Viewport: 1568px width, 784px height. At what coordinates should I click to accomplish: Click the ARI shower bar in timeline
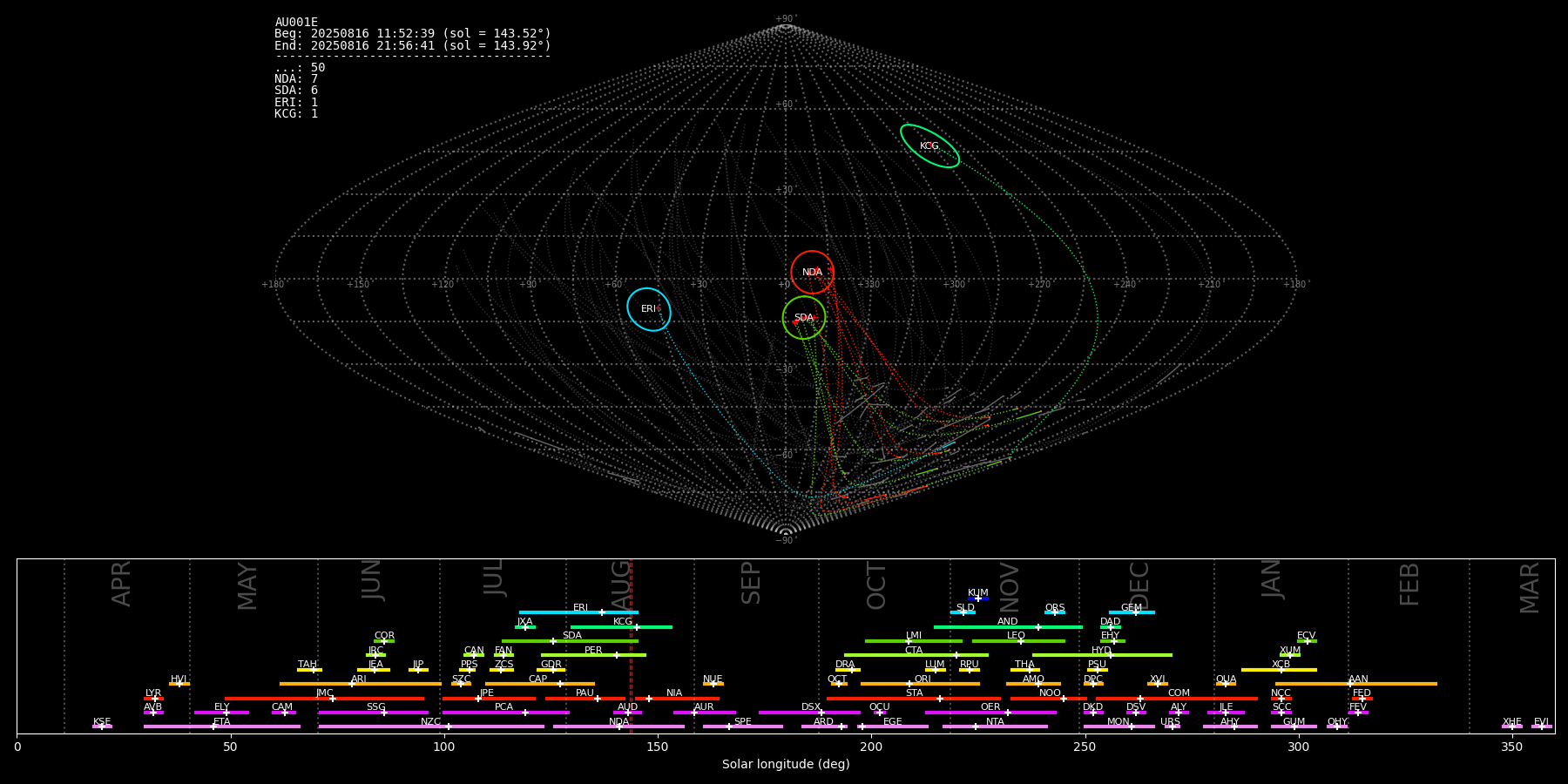(x=360, y=684)
